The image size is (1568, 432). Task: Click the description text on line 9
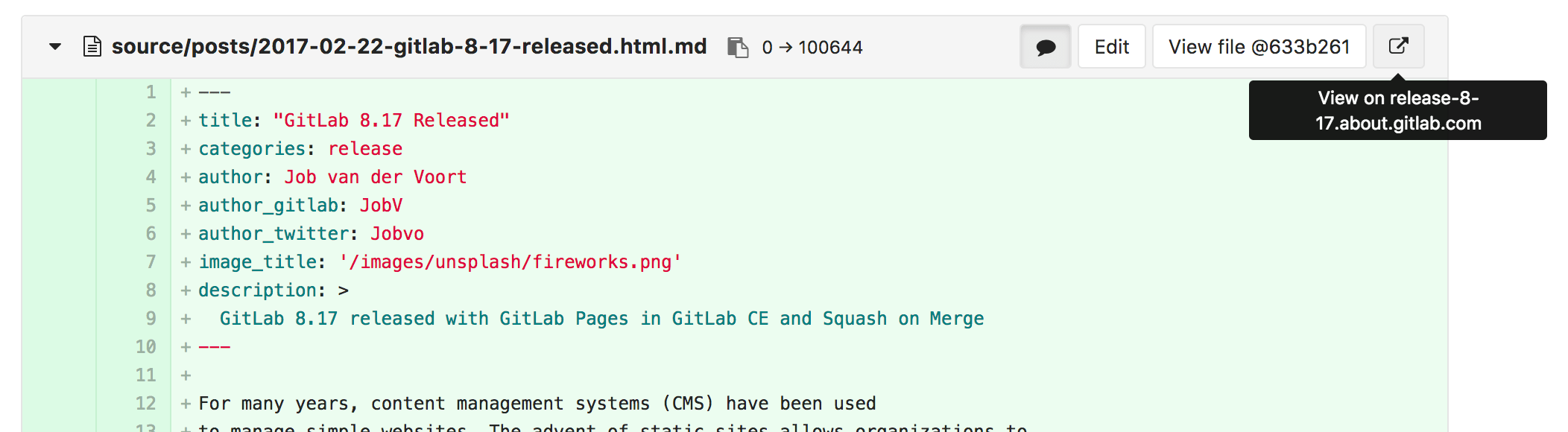click(602, 318)
